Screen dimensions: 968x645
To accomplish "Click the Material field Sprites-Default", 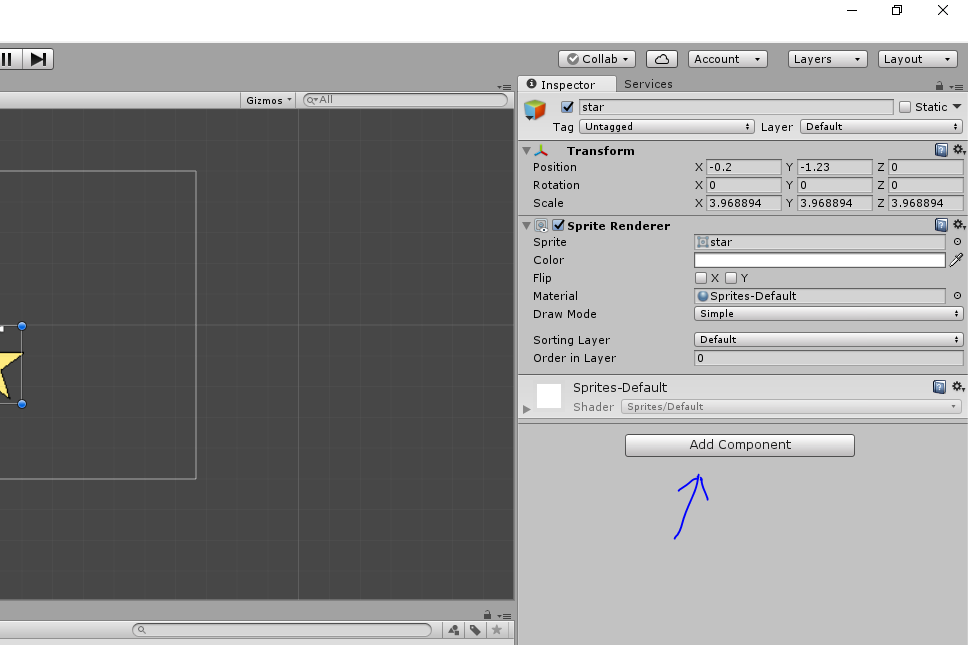I will point(820,296).
